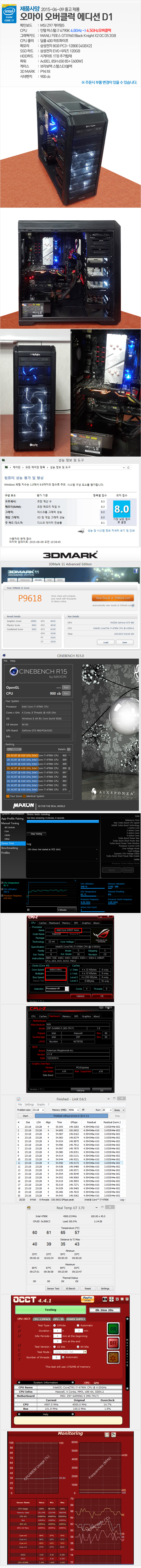The width and height of the screenshot is (141, 1568).
Task: Toggle the Your Score checkbox in Cinebench
Action: pyautogui.click(x=8, y=796)
